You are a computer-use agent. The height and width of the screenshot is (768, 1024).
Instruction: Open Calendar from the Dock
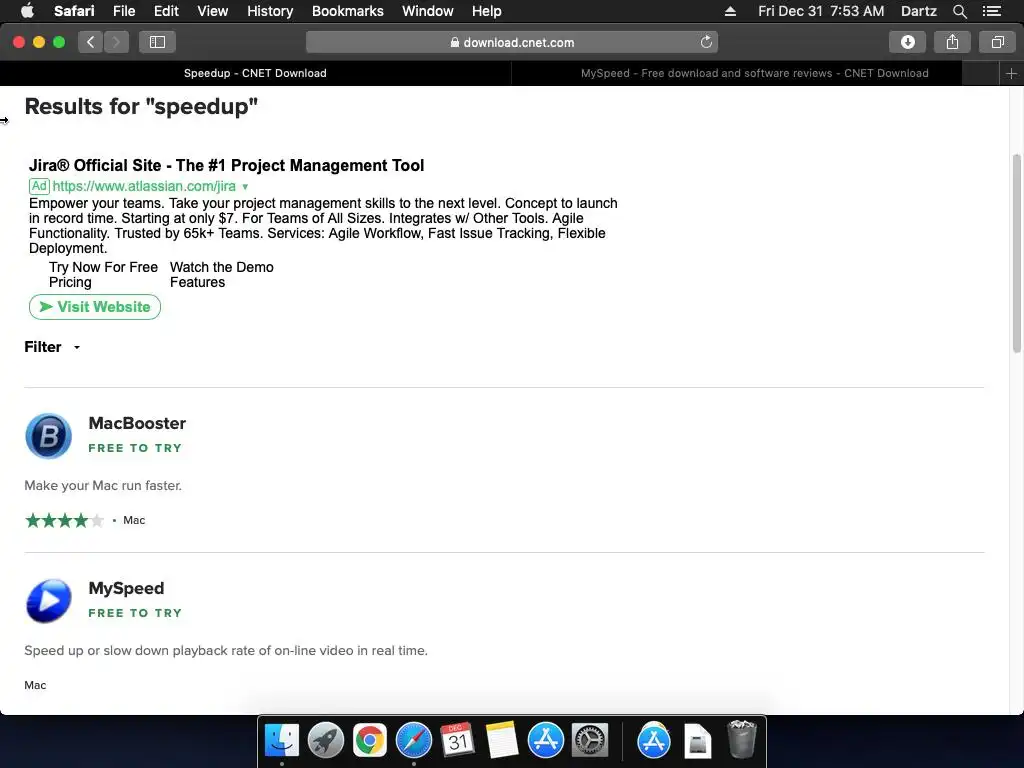tap(458, 741)
